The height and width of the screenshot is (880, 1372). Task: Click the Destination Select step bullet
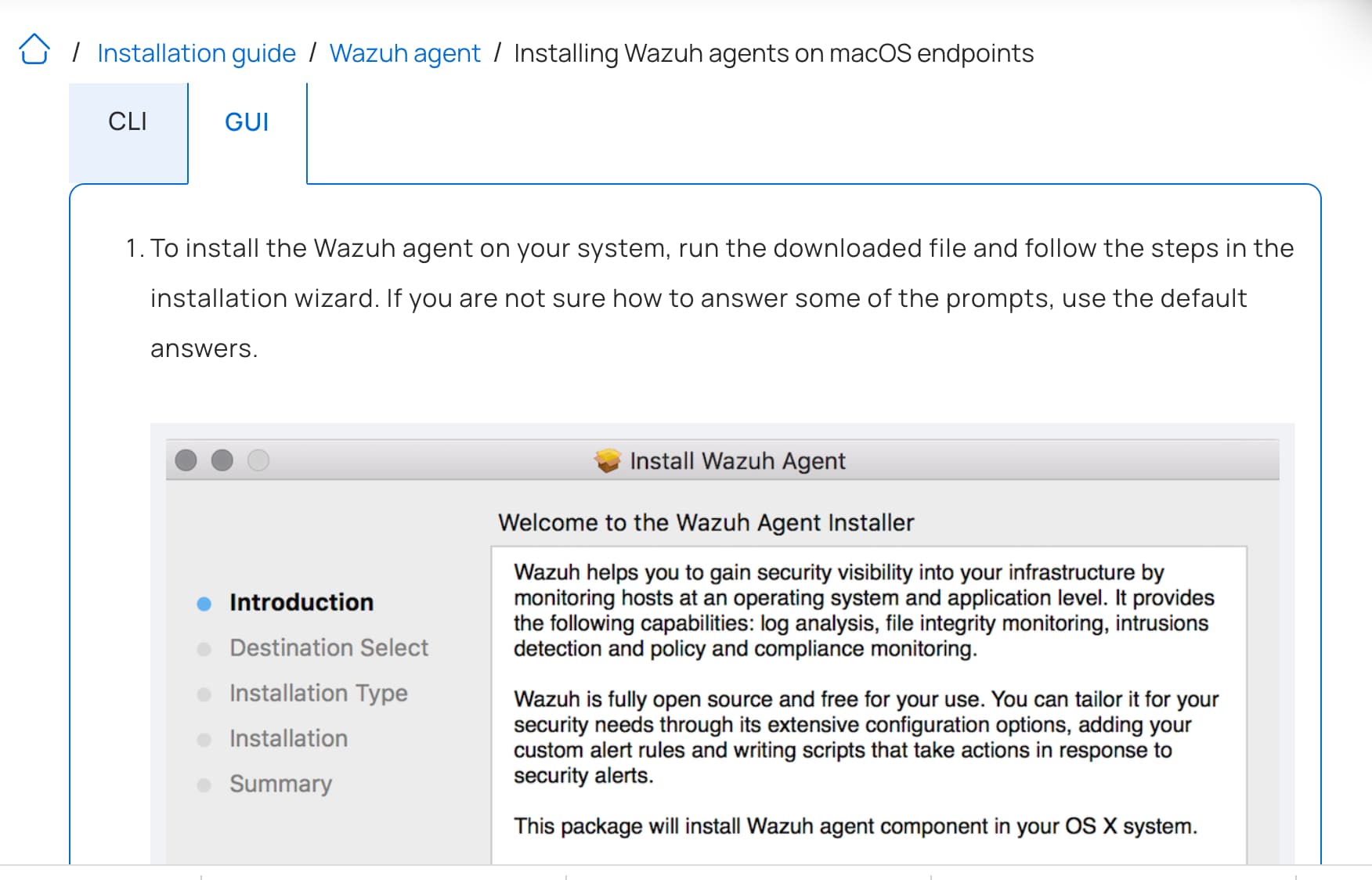[204, 649]
